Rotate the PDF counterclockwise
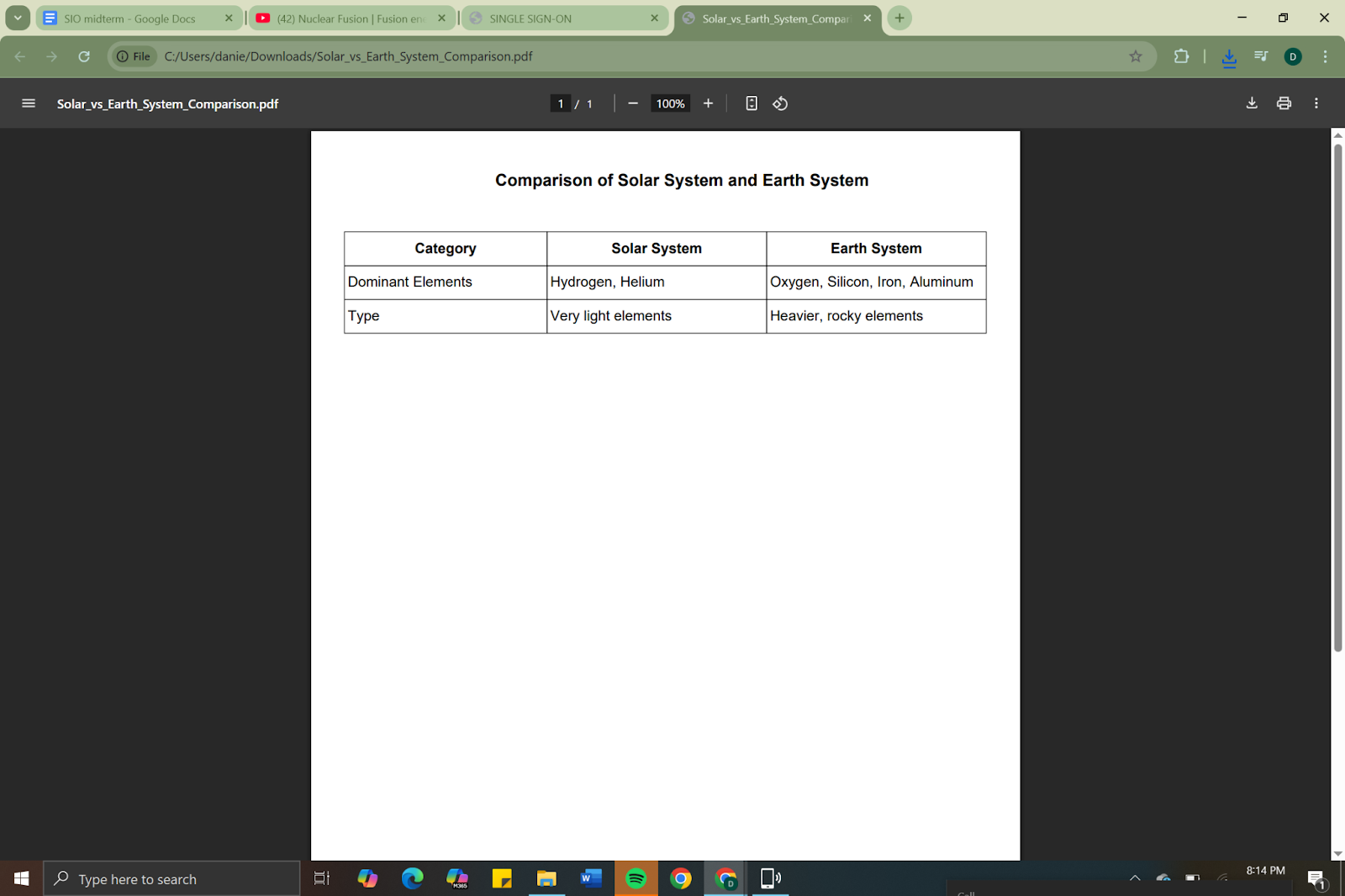The image size is (1345, 896). 780,103
